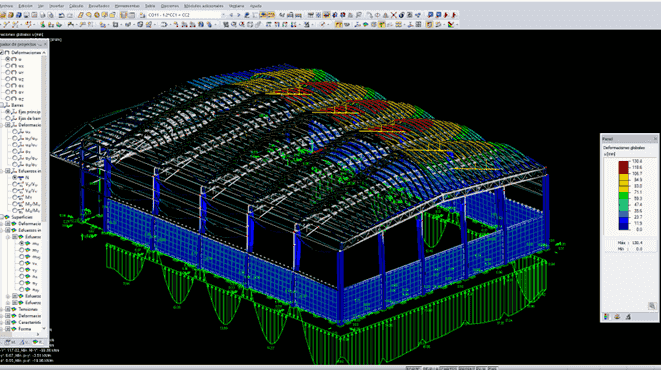Viewport: 661px width, 370px height.
Task: Select the Ejes de barra radio option
Action: point(8,118)
